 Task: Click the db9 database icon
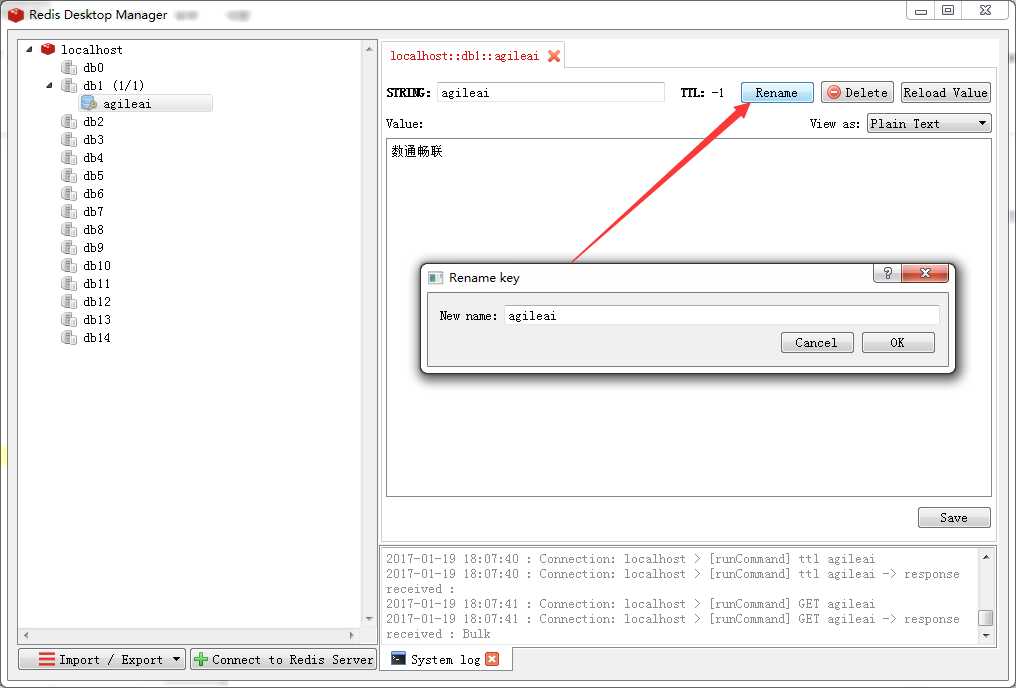69,247
